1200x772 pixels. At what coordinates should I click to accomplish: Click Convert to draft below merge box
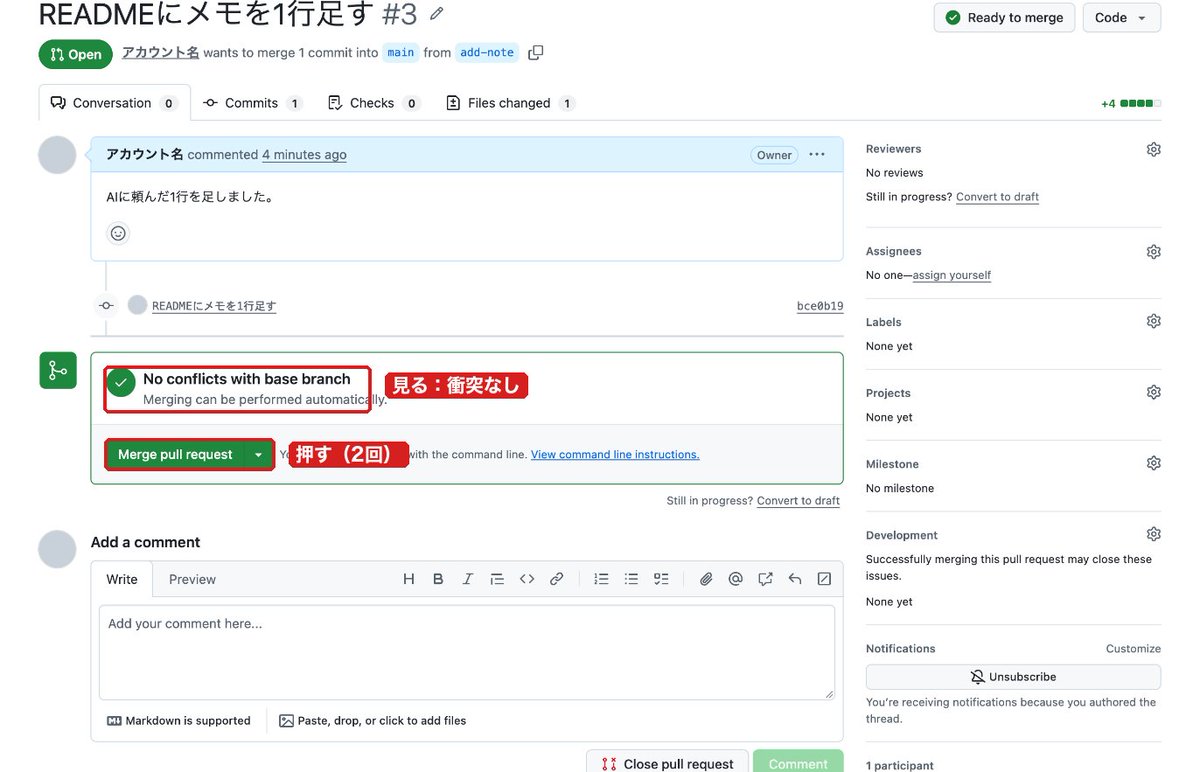(x=798, y=501)
